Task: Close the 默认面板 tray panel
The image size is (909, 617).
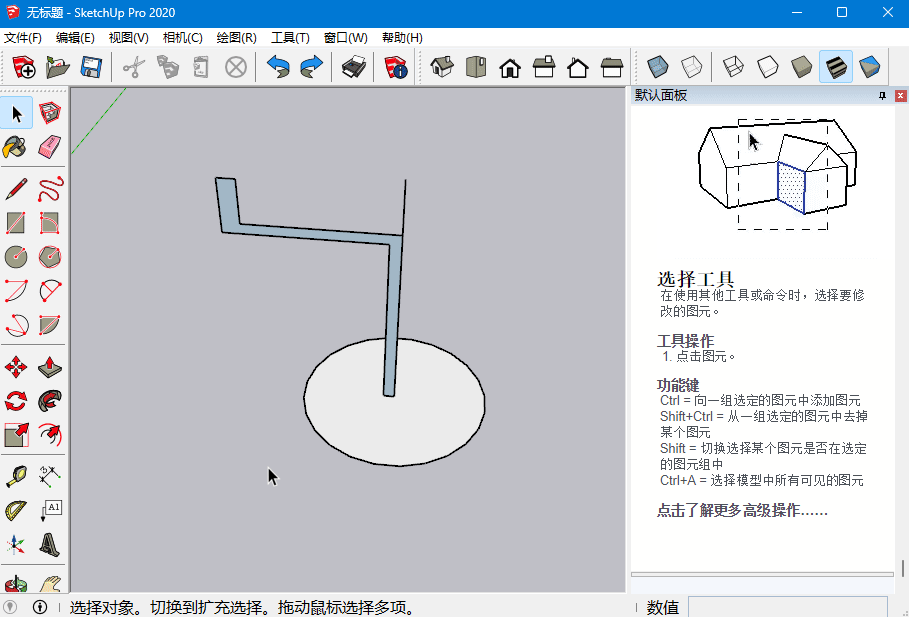Action: click(899, 96)
